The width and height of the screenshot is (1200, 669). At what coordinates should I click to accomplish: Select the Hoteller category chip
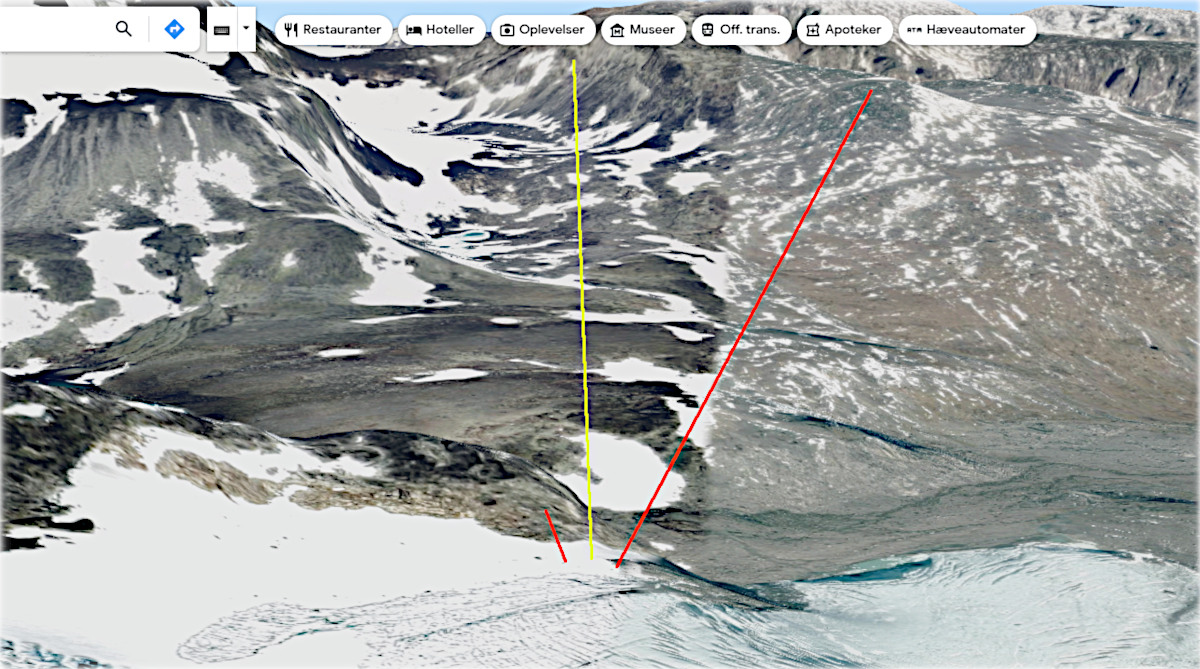click(442, 30)
